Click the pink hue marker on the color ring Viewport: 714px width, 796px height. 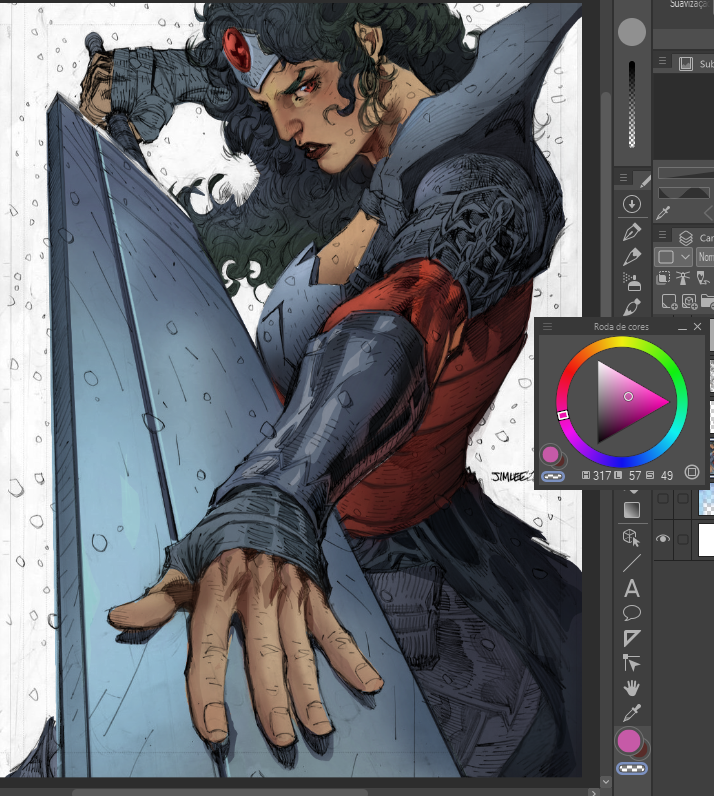point(563,415)
